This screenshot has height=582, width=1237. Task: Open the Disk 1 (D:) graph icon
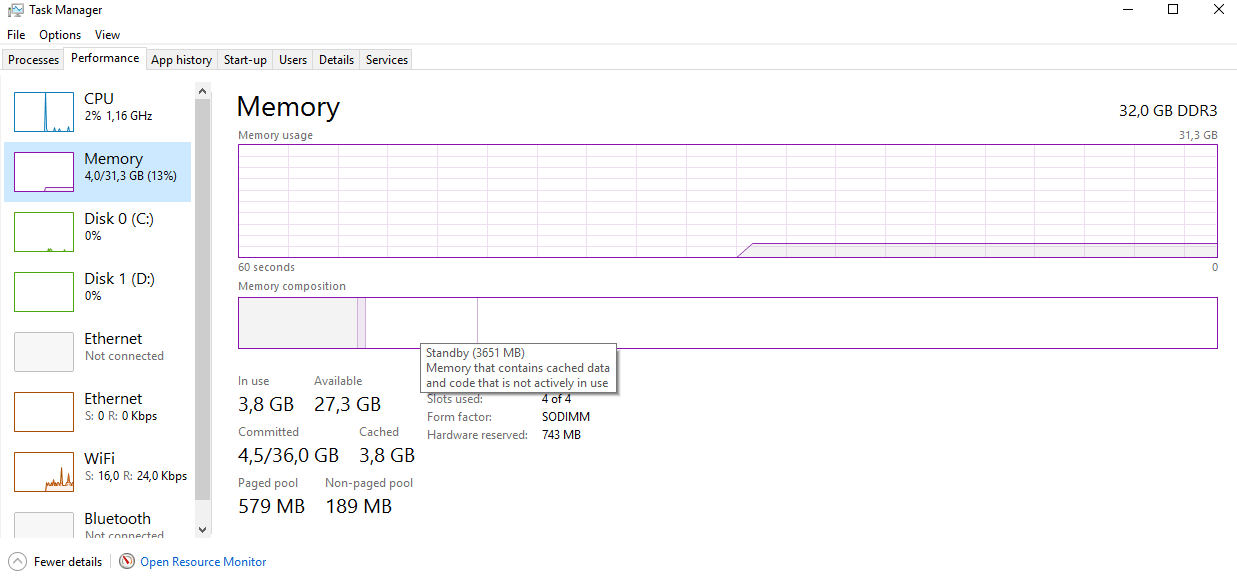[44, 292]
